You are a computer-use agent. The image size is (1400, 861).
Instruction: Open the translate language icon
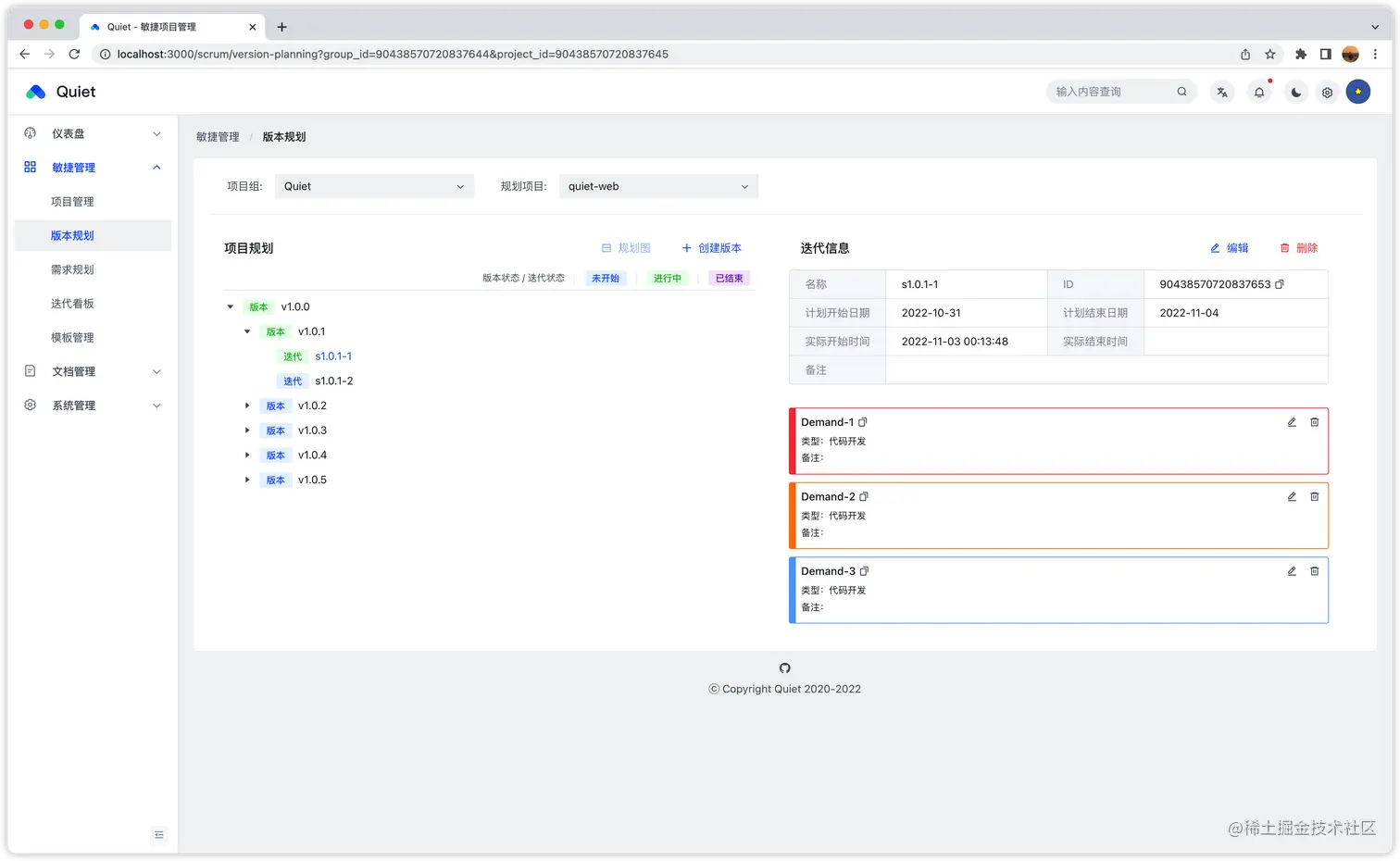coord(1222,92)
